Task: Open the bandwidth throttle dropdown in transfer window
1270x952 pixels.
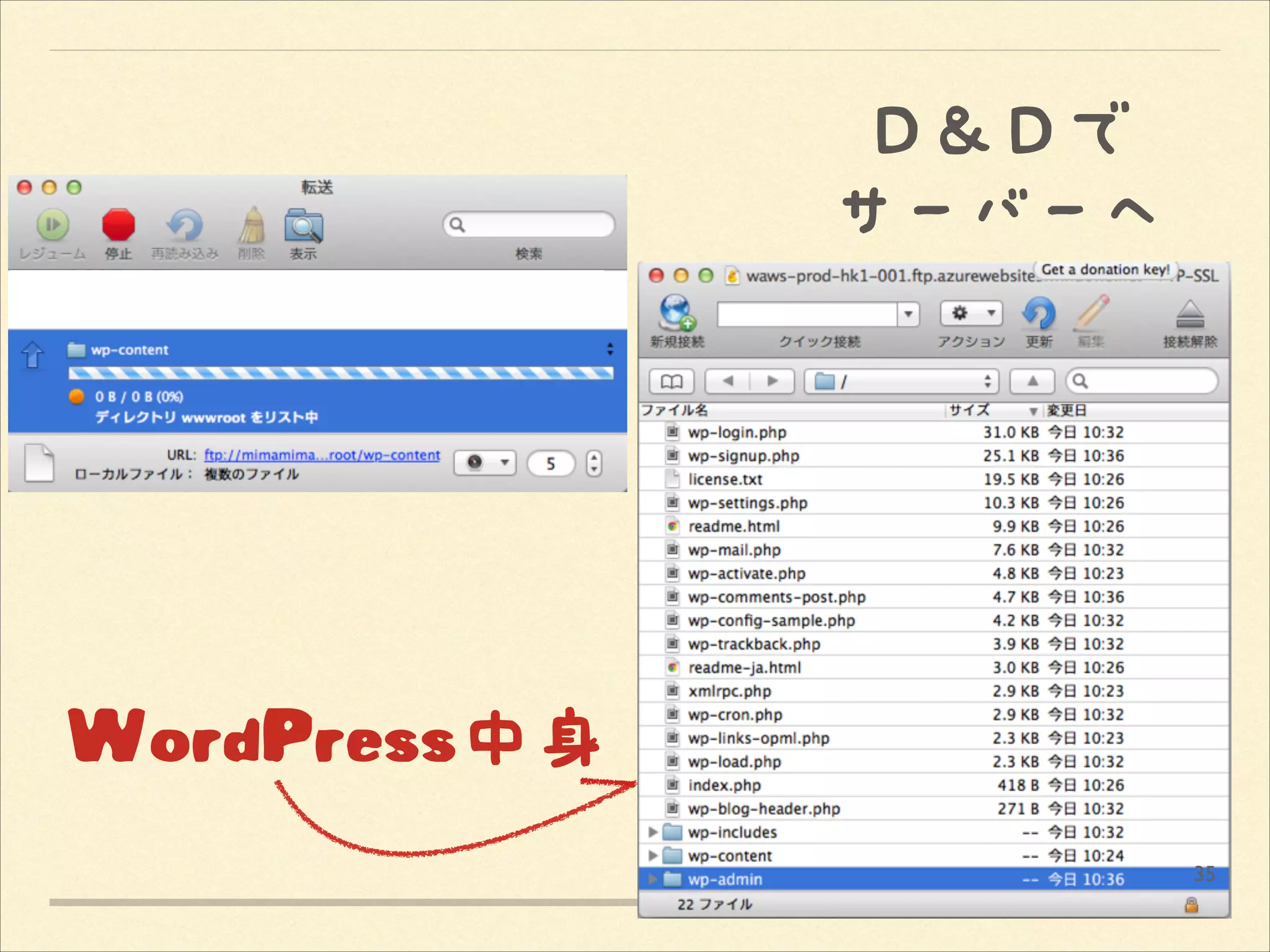Action: (x=485, y=462)
